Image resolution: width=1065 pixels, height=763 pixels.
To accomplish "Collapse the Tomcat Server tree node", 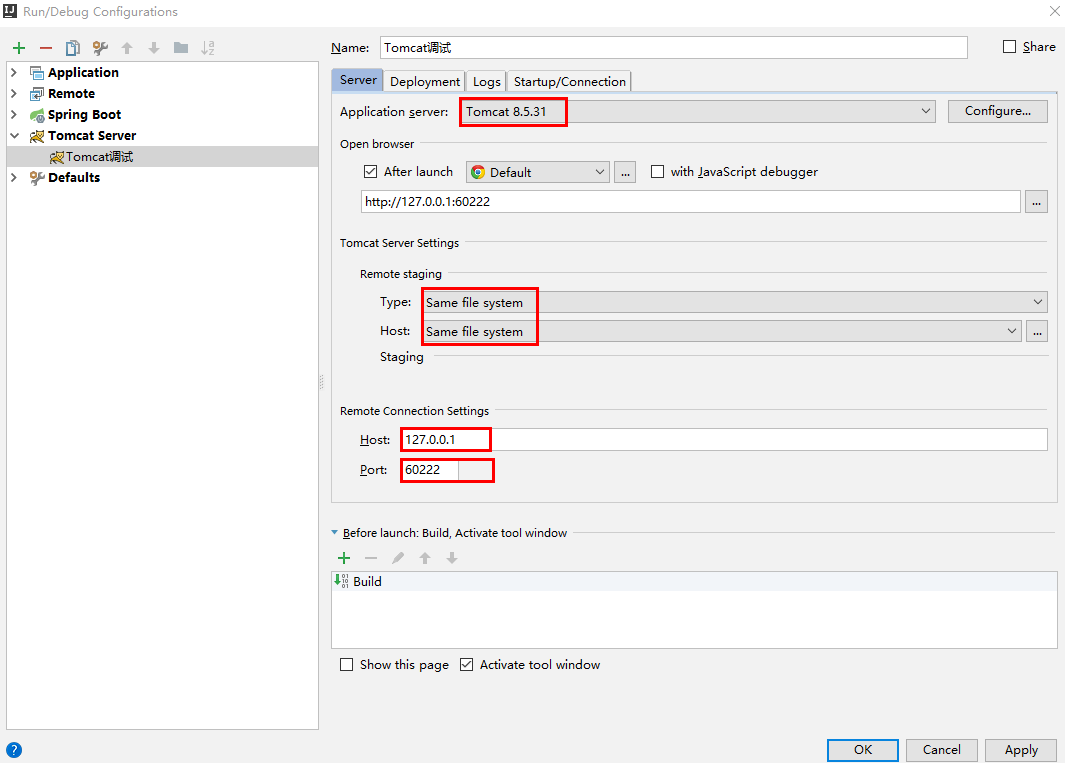I will click(x=14, y=135).
